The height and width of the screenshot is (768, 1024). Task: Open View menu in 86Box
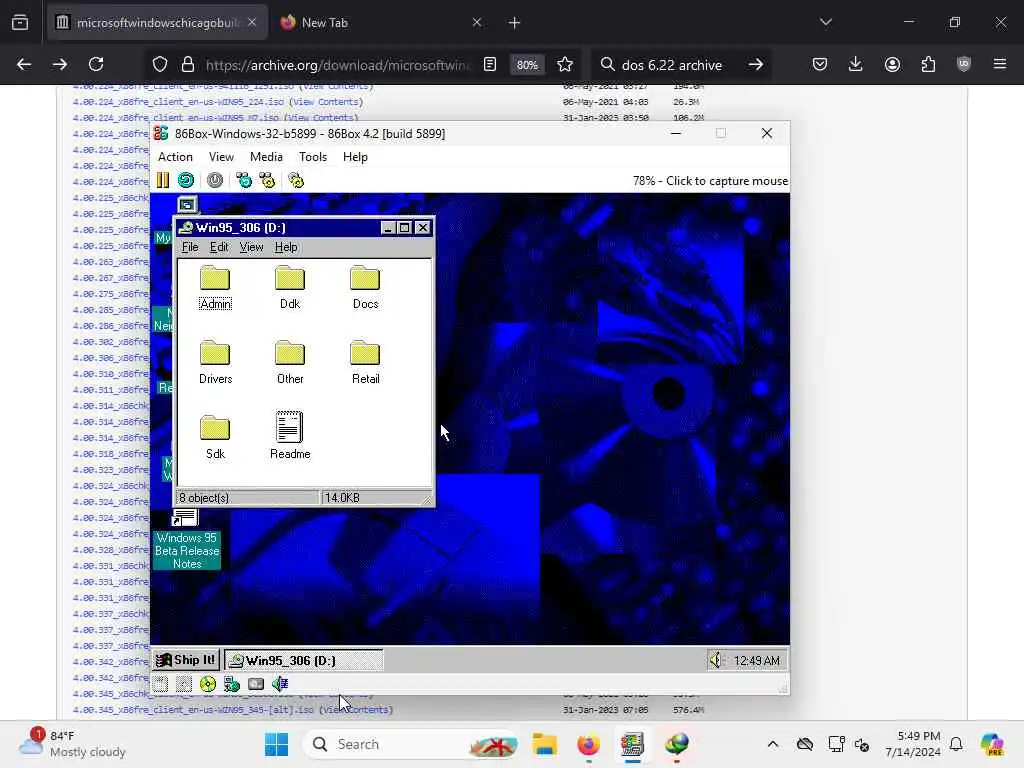pyautogui.click(x=221, y=157)
